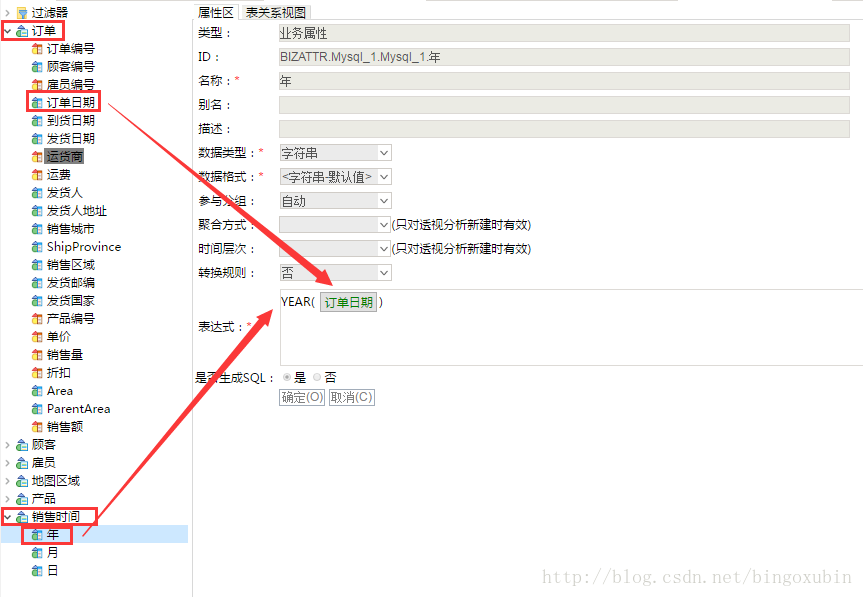Click the 顾客 table icon
Screen dimensions: 863x597
coord(22,445)
